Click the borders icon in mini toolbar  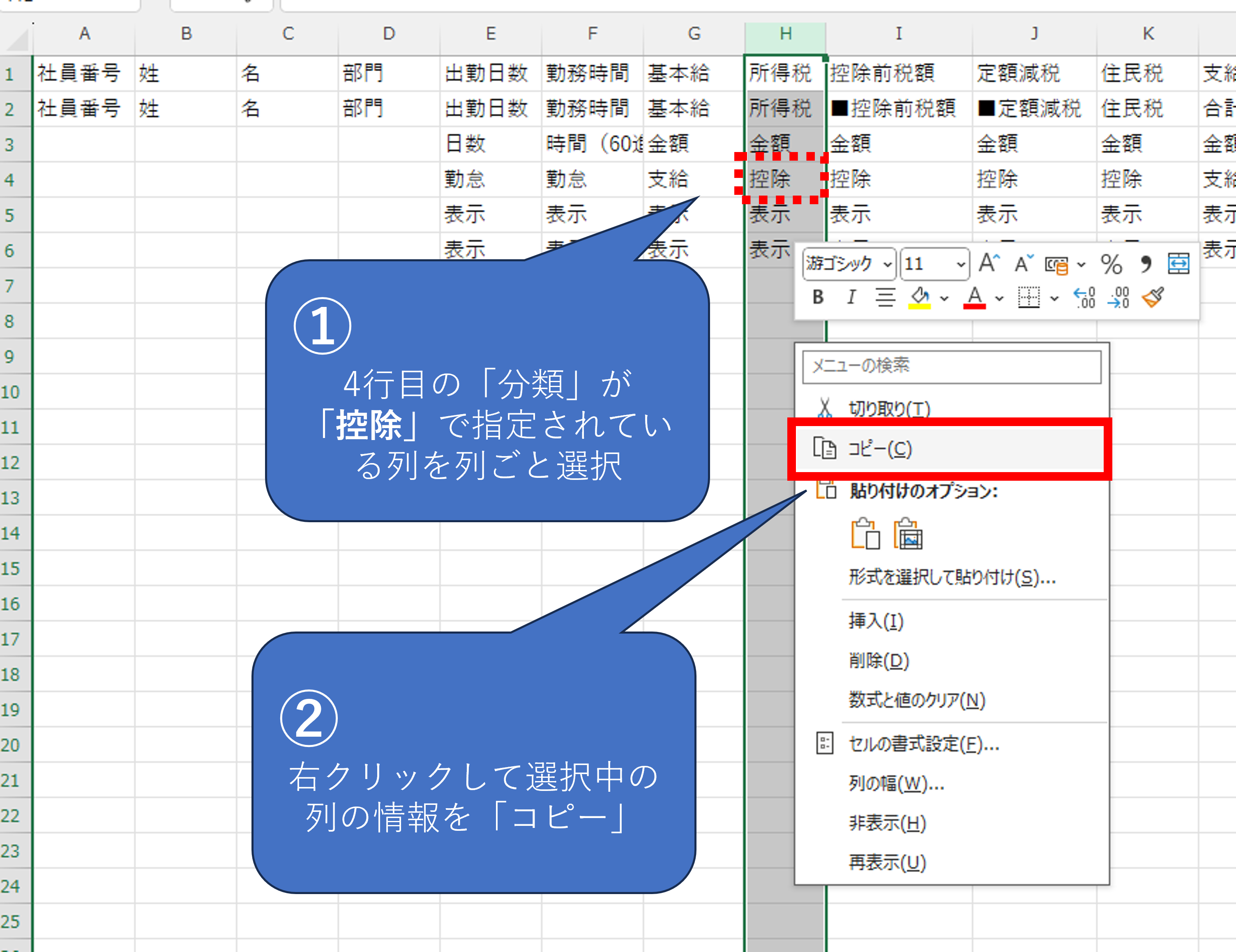click(x=1028, y=297)
